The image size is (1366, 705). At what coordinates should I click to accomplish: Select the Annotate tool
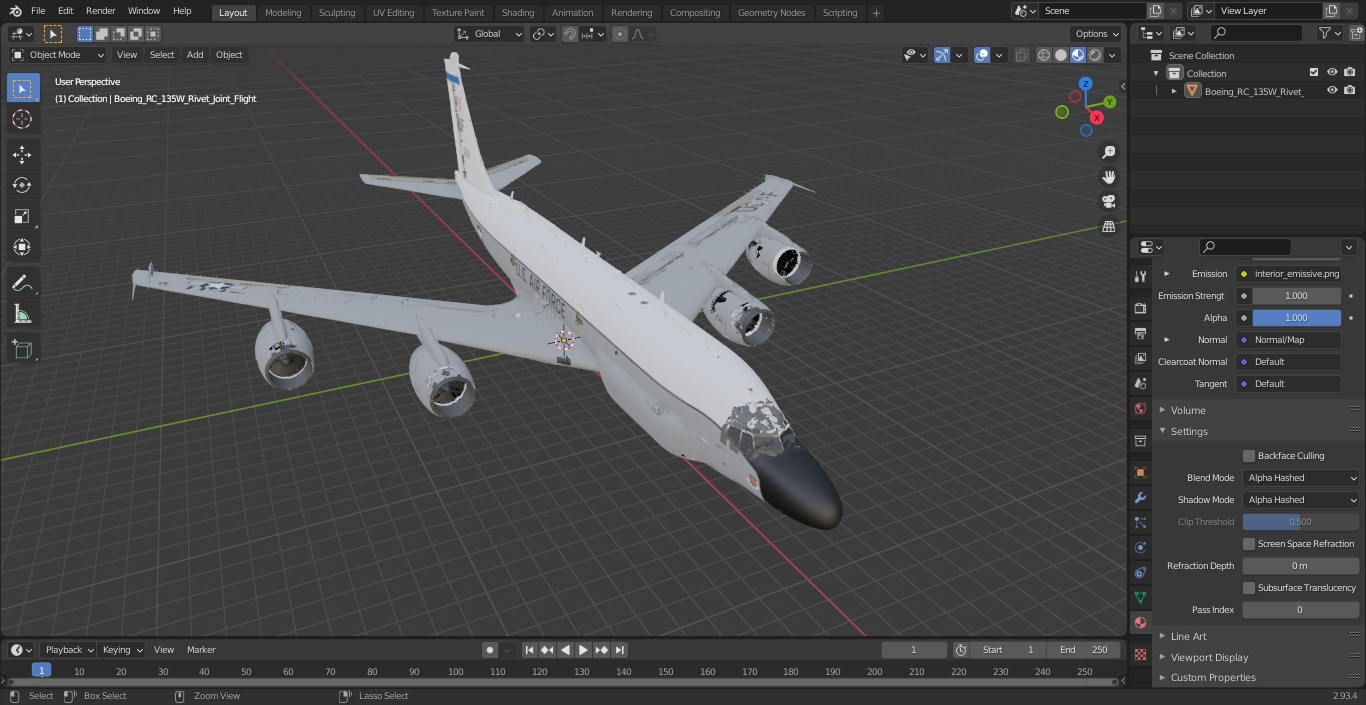tap(22, 284)
